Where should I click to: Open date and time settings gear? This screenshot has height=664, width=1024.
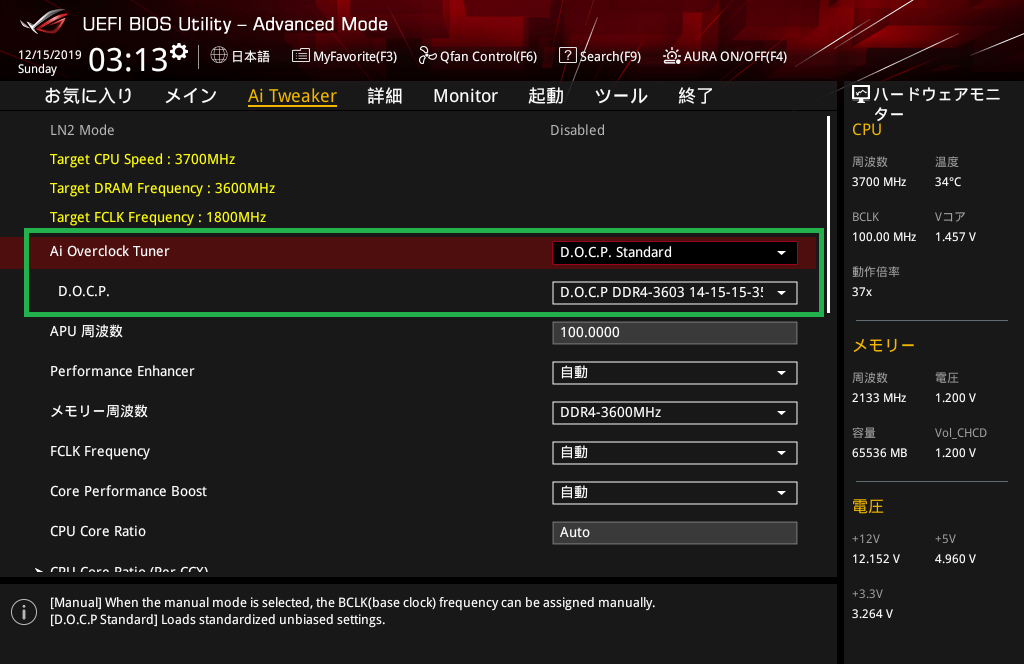coord(179,52)
